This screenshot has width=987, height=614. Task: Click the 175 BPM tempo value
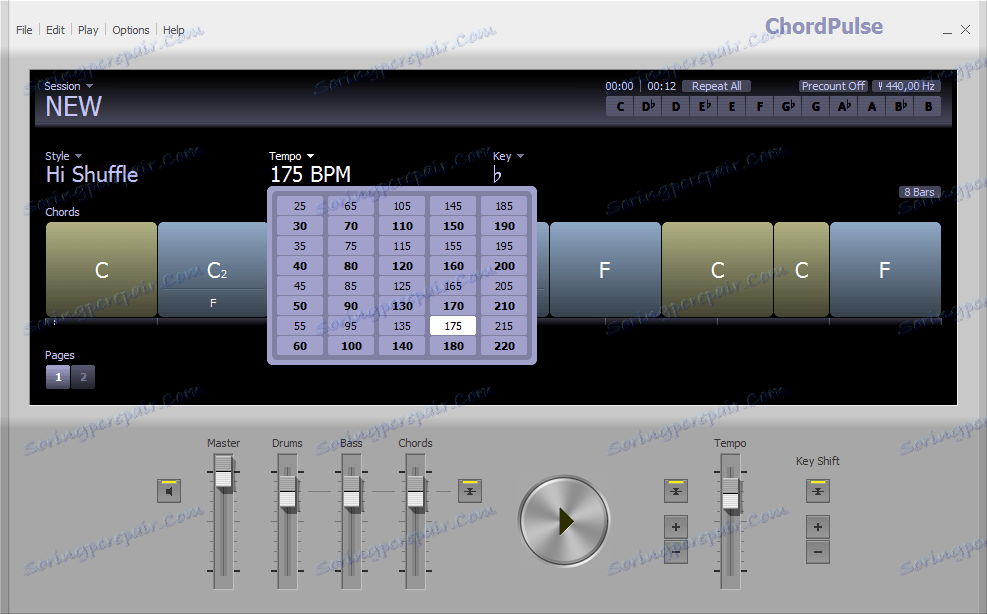(310, 174)
